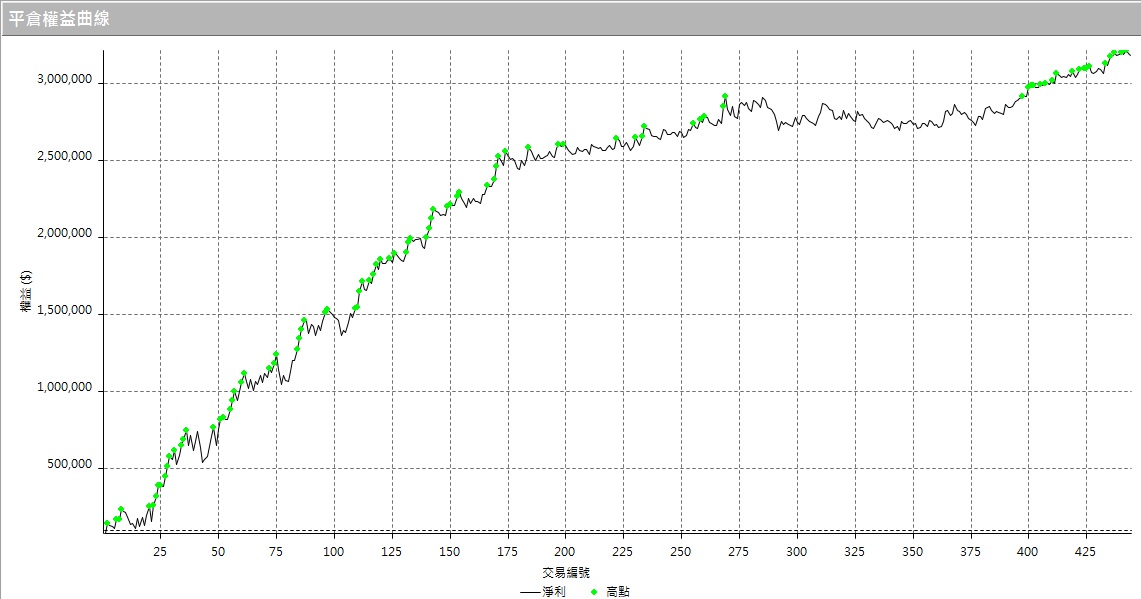
Task: Click the 交易編號 x-axis title
Action: point(565,573)
